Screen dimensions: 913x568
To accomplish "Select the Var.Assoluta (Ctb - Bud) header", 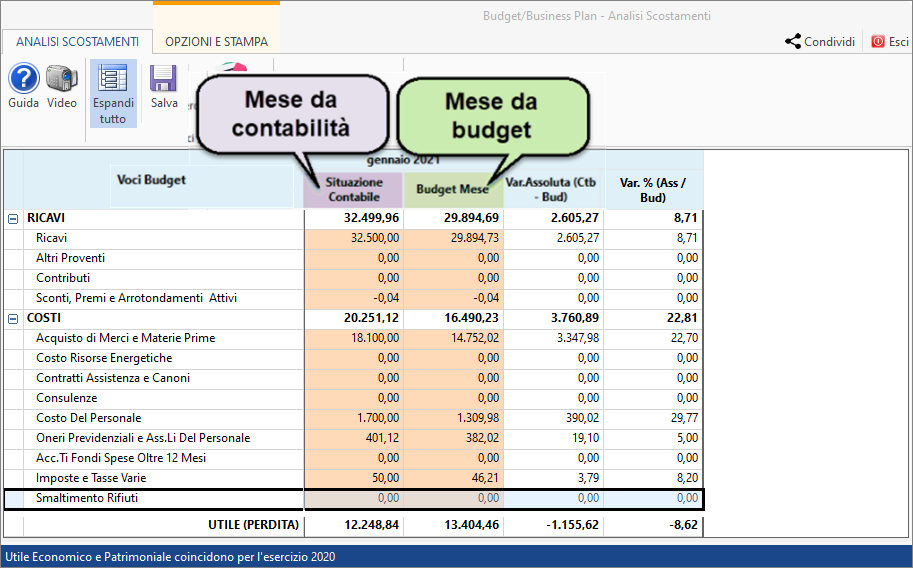I will click(x=551, y=190).
